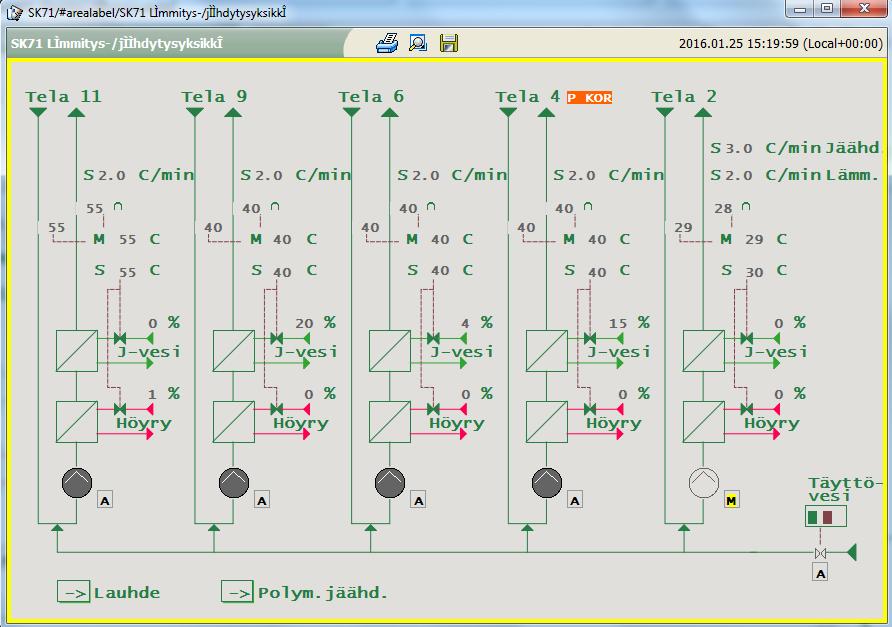892x627 pixels.
Task: Select Tela 6 J-vesi heat exchanger
Action: pos(390,351)
